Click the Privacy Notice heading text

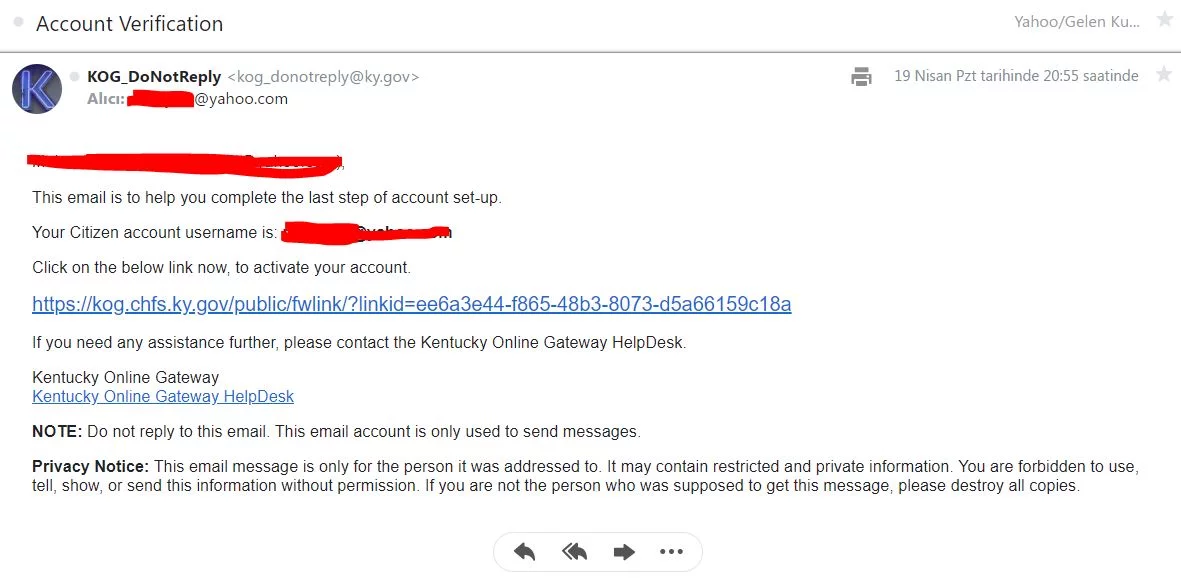[90, 466]
